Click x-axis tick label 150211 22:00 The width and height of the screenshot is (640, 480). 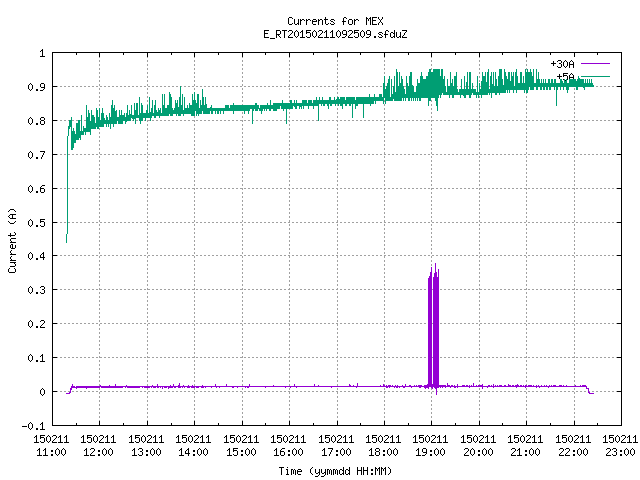pos(573,446)
